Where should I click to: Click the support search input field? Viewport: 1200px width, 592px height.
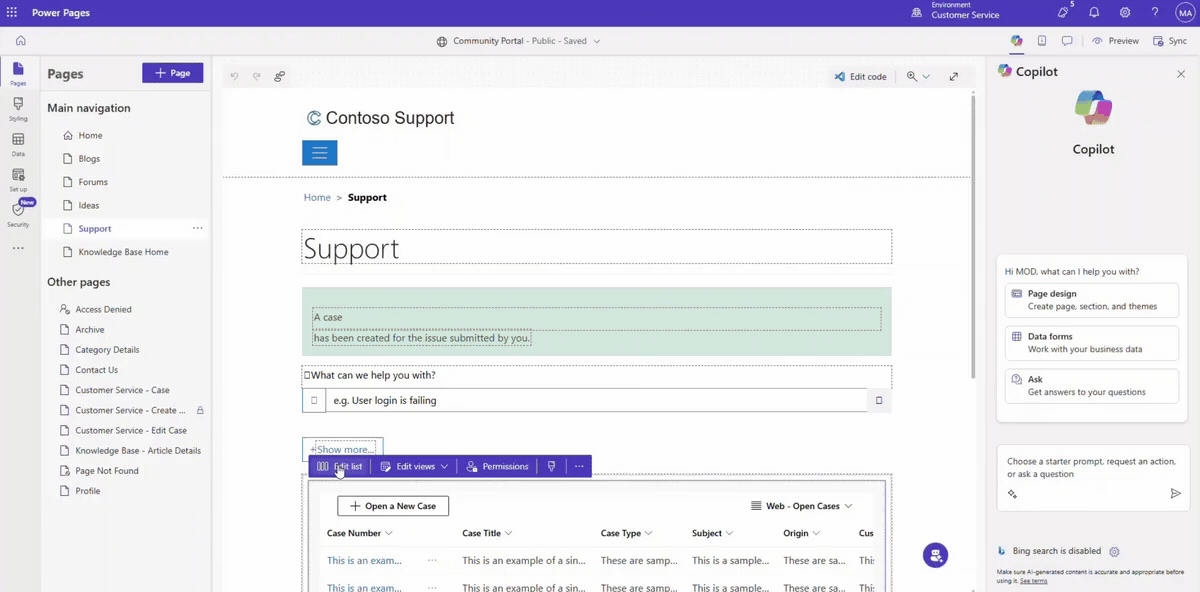point(595,400)
